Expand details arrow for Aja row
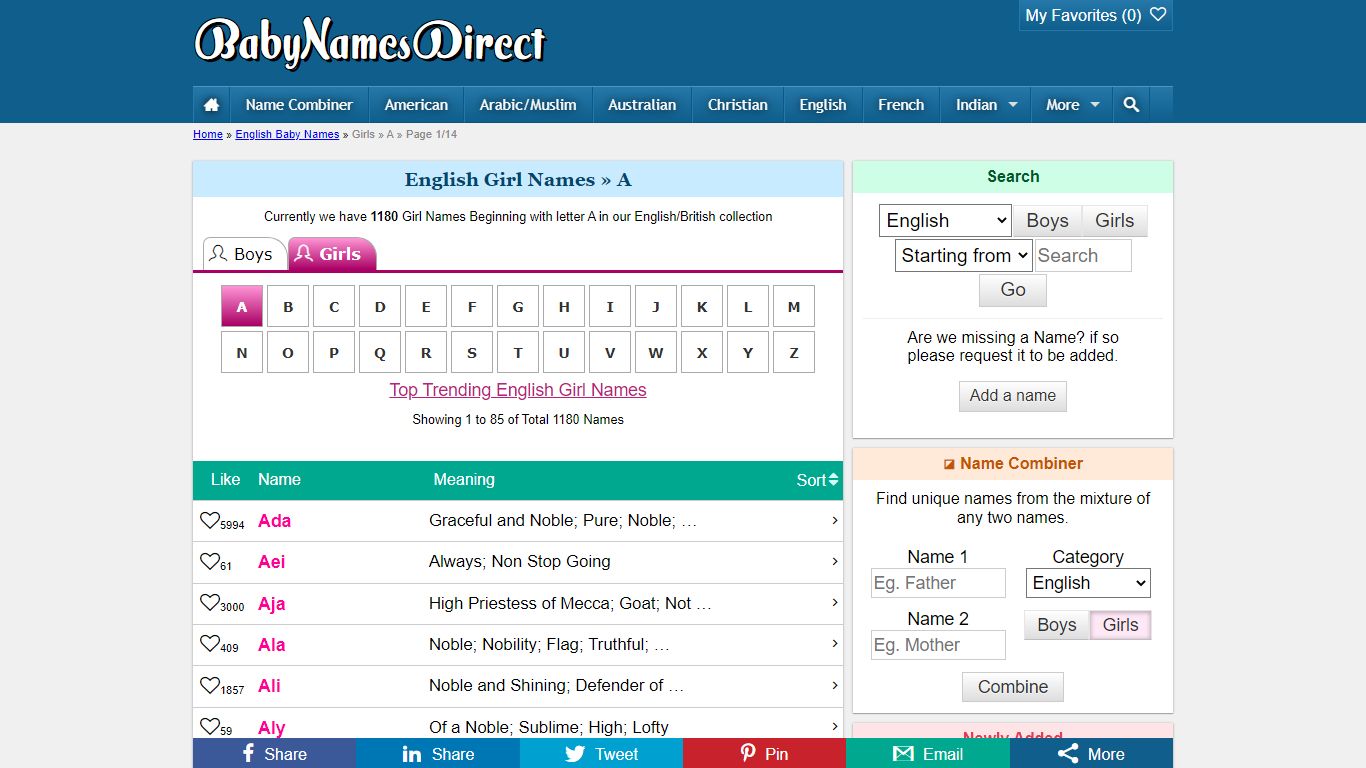The image size is (1366, 768). pyautogui.click(x=834, y=602)
